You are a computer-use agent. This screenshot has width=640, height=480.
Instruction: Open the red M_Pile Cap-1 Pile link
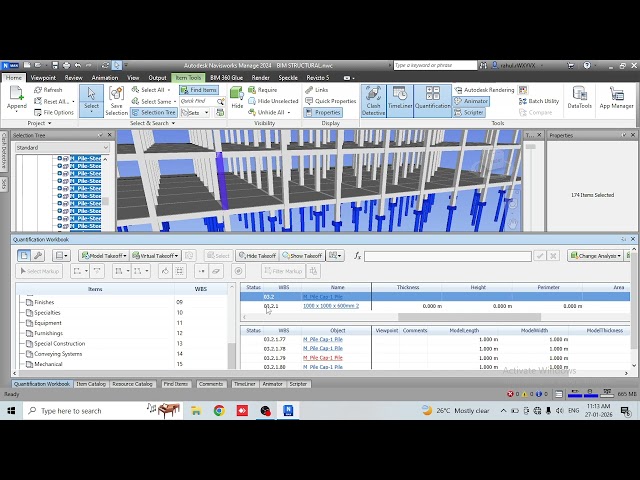[323, 358]
